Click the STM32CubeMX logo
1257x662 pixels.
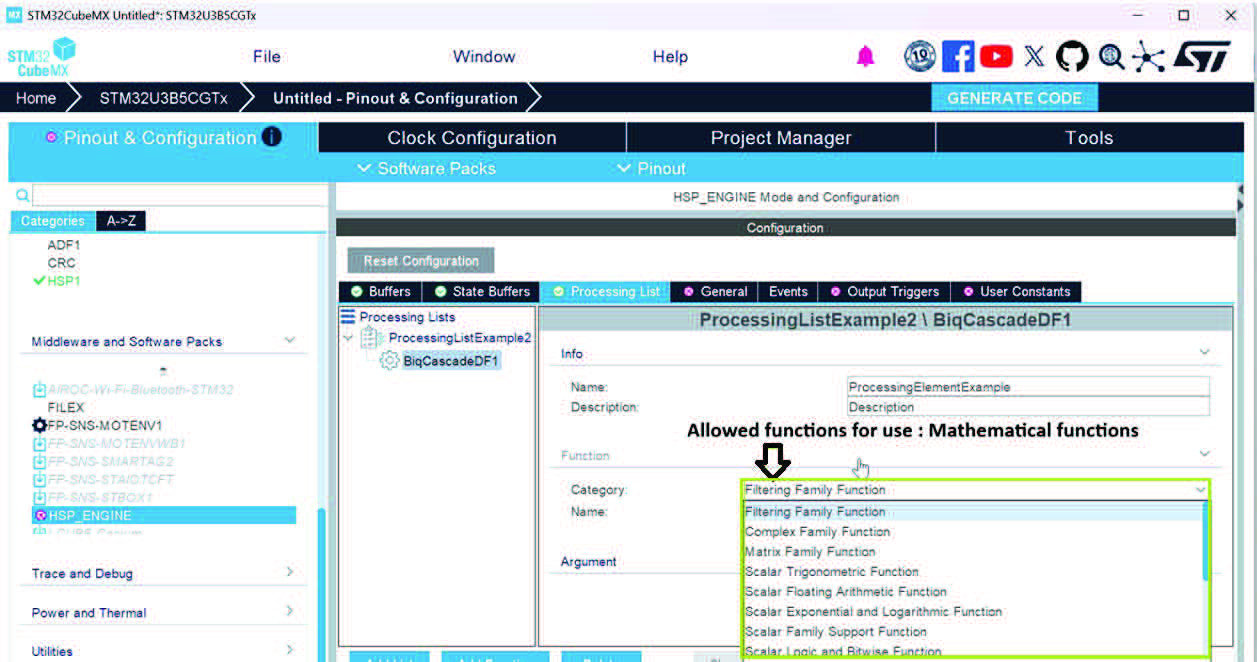(x=41, y=57)
